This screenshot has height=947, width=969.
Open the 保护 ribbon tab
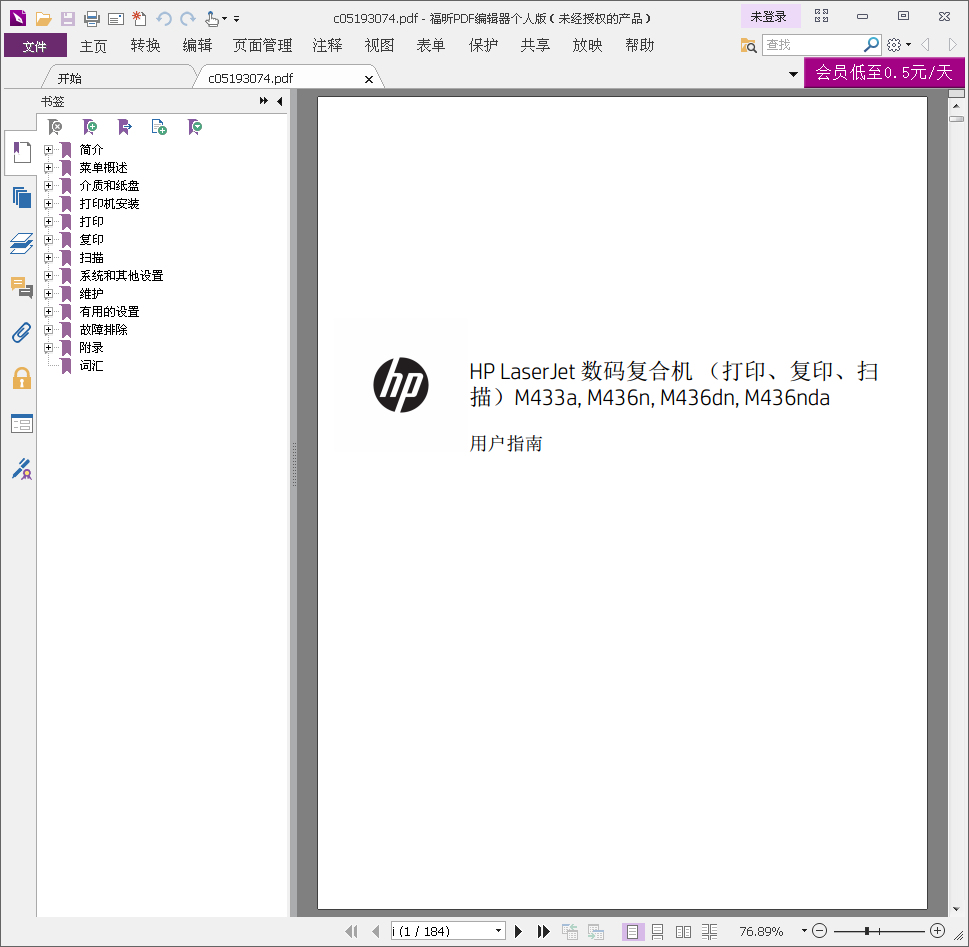[483, 46]
